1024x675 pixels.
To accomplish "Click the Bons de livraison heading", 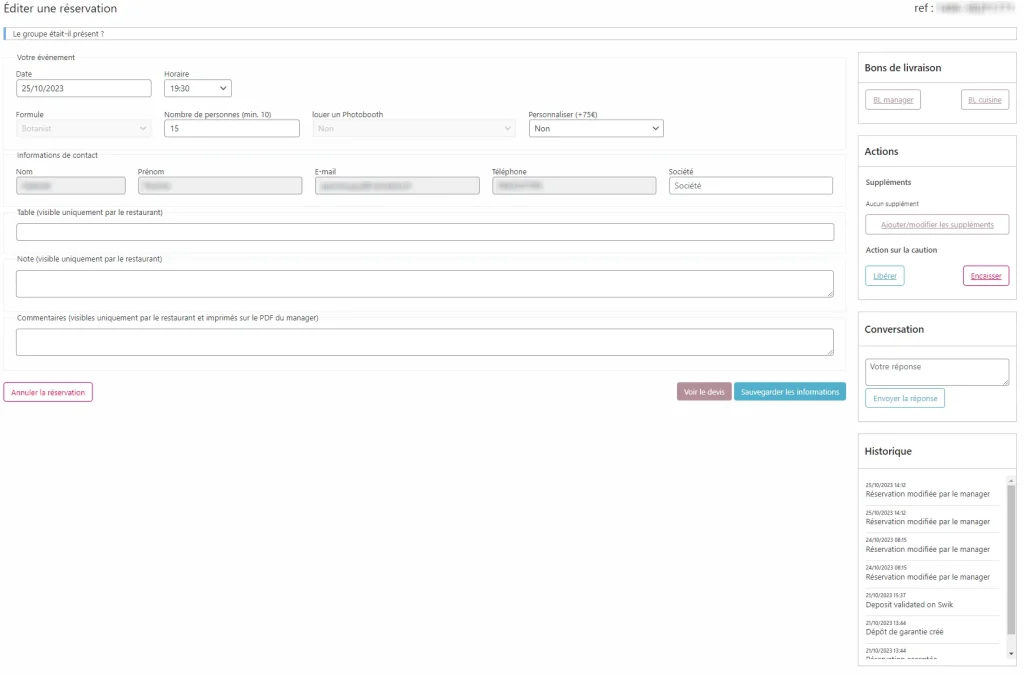I will tap(903, 68).
